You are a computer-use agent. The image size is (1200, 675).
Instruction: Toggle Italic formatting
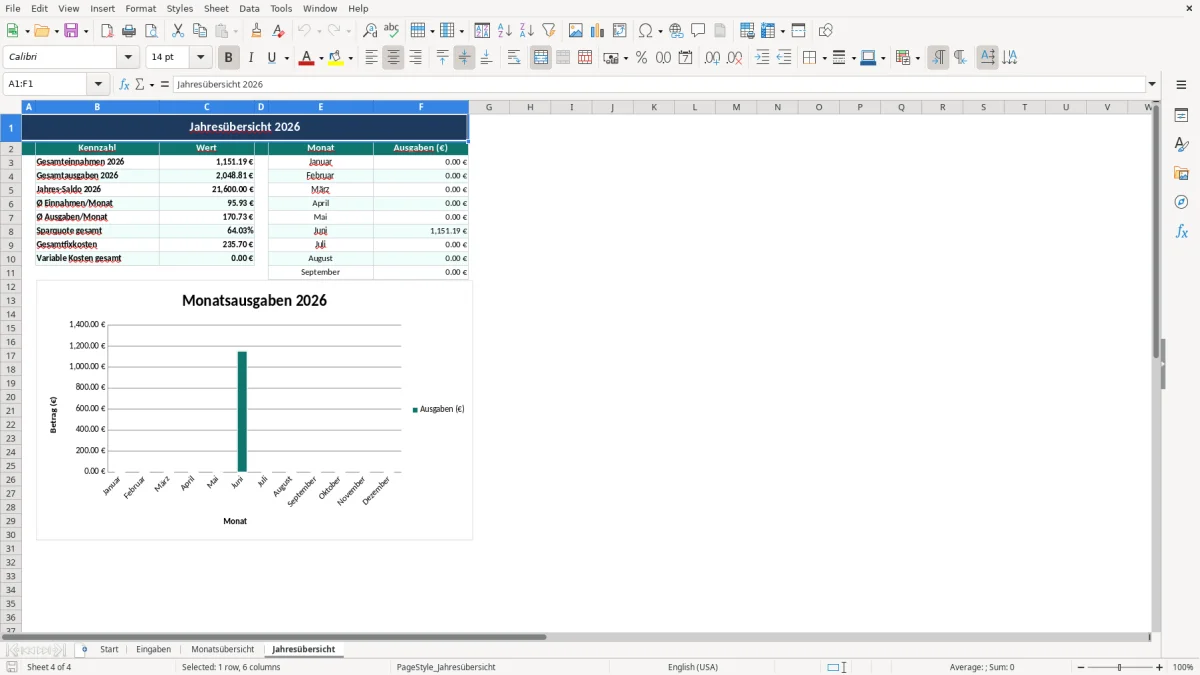pyautogui.click(x=251, y=58)
